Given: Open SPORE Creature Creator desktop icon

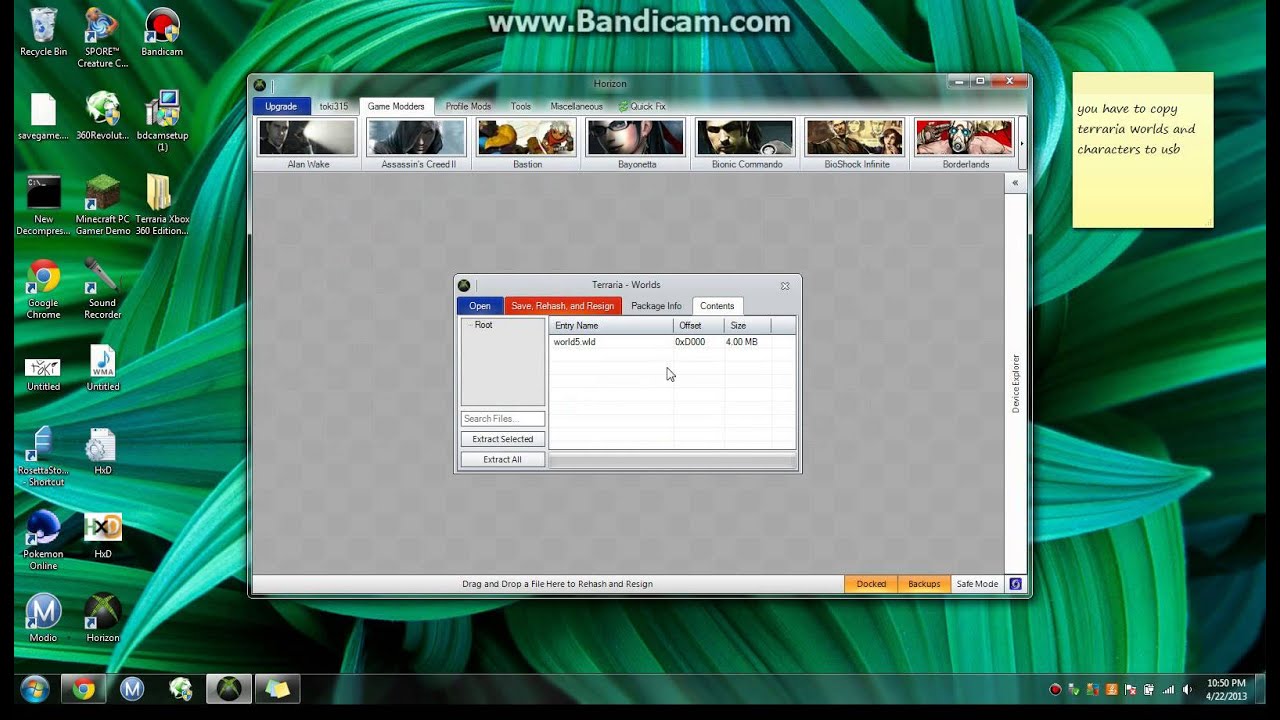Looking at the screenshot, I should [102, 39].
